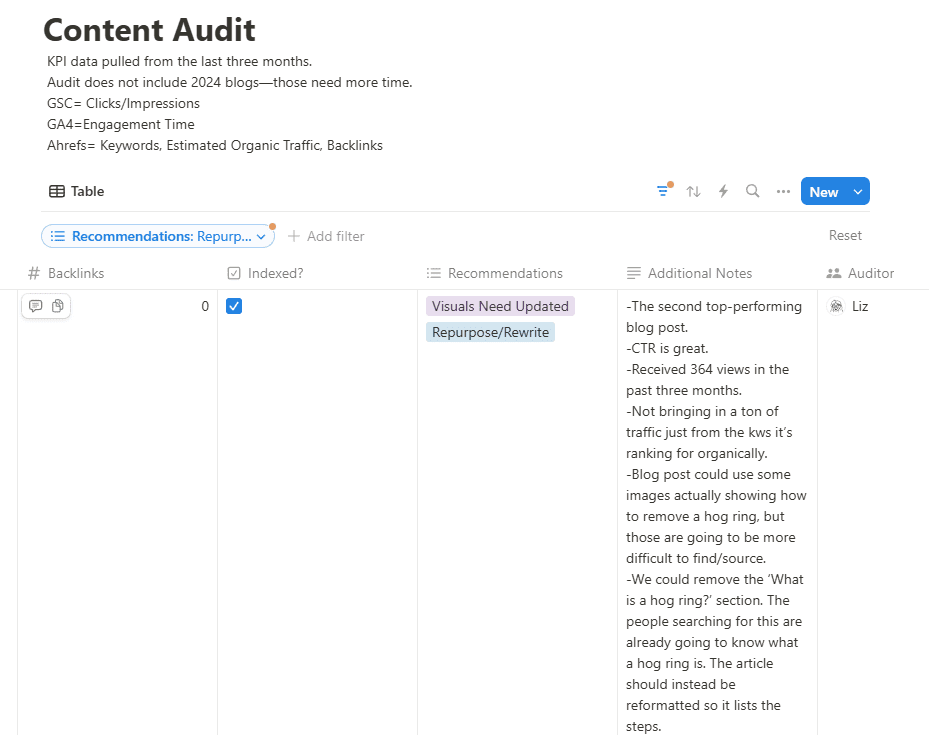This screenshot has height=735, width=929.
Task: Open search with the magnifying glass icon
Action: point(752,191)
